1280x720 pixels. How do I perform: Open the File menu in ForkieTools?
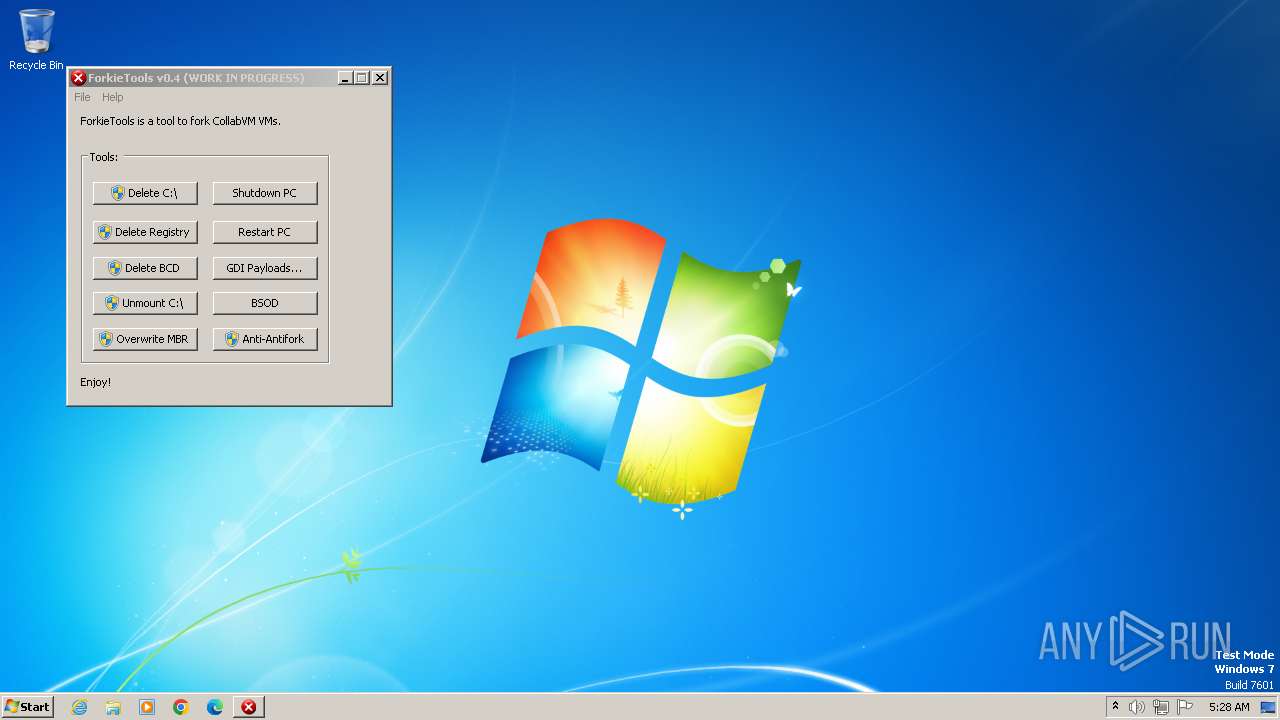click(82, 97)
